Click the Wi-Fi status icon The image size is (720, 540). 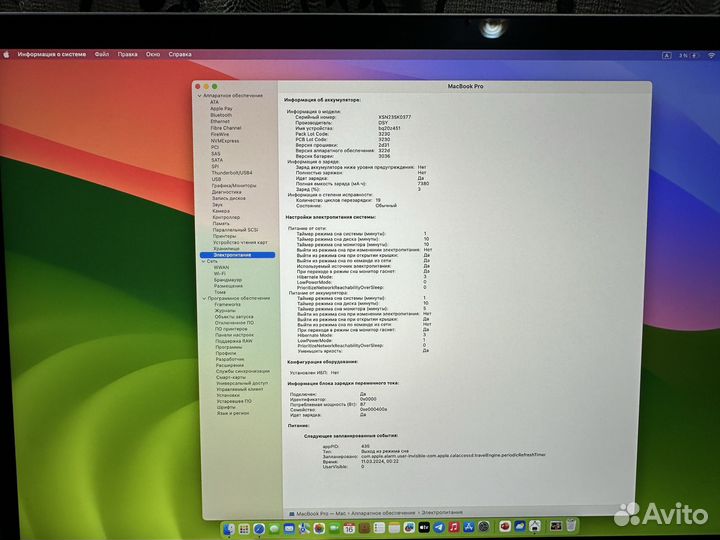pos(712,55)
